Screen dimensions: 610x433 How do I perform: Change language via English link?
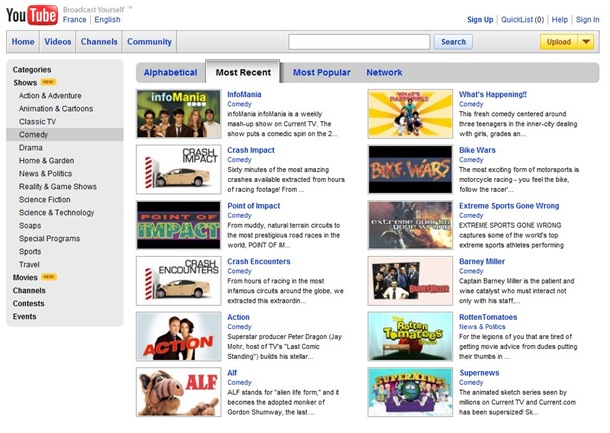(107, 19)
